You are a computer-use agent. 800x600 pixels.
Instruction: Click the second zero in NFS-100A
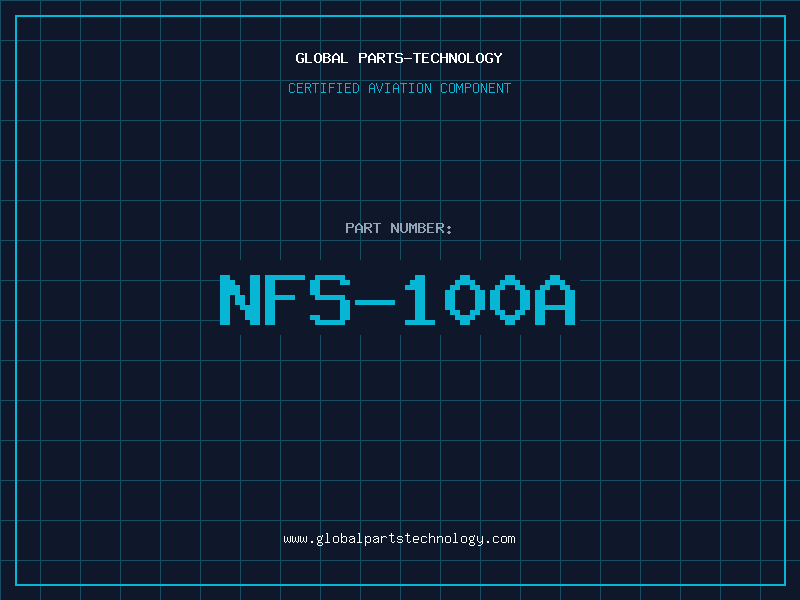click(513, 300)
